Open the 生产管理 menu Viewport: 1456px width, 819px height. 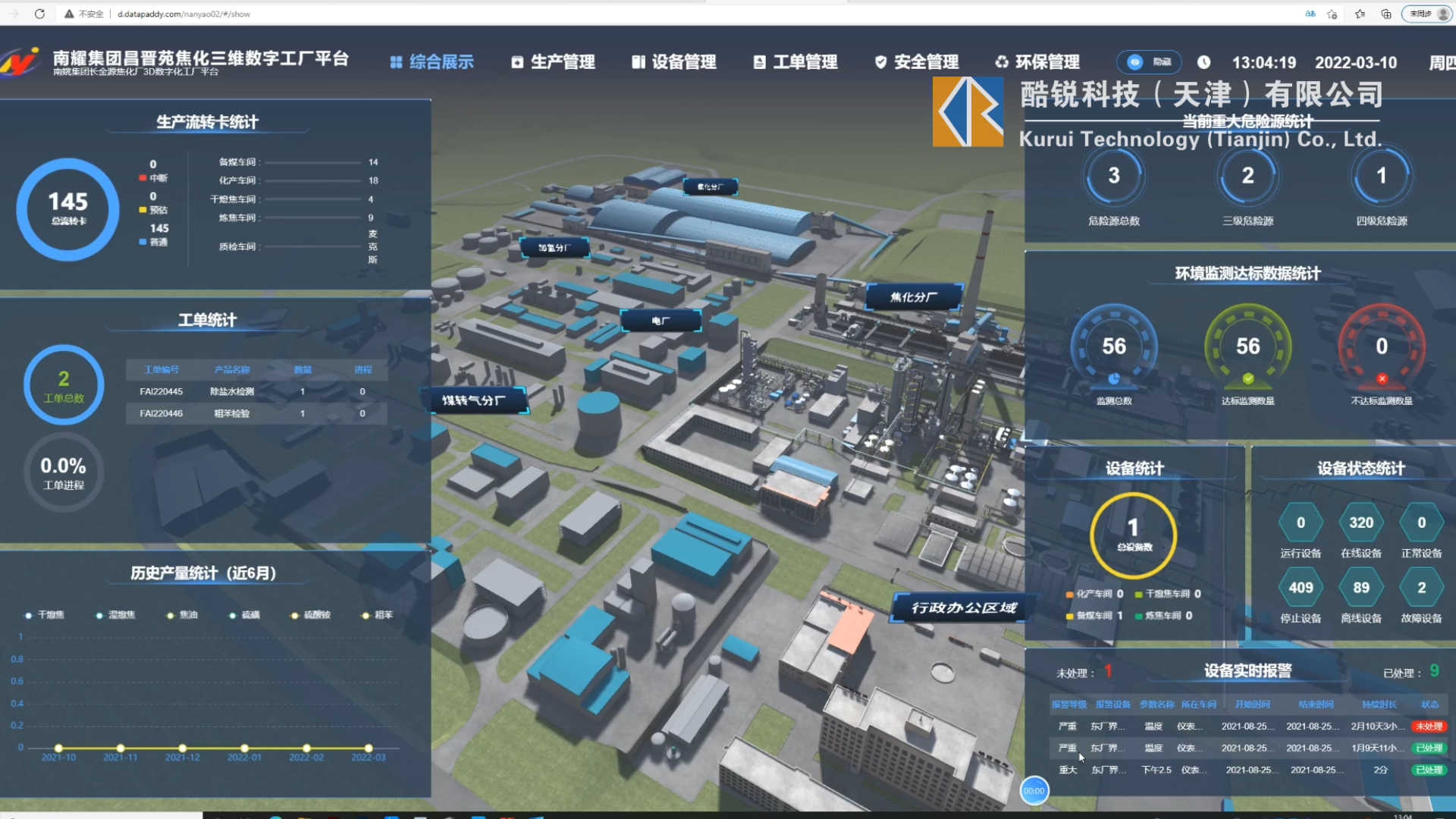coord(553,62)
